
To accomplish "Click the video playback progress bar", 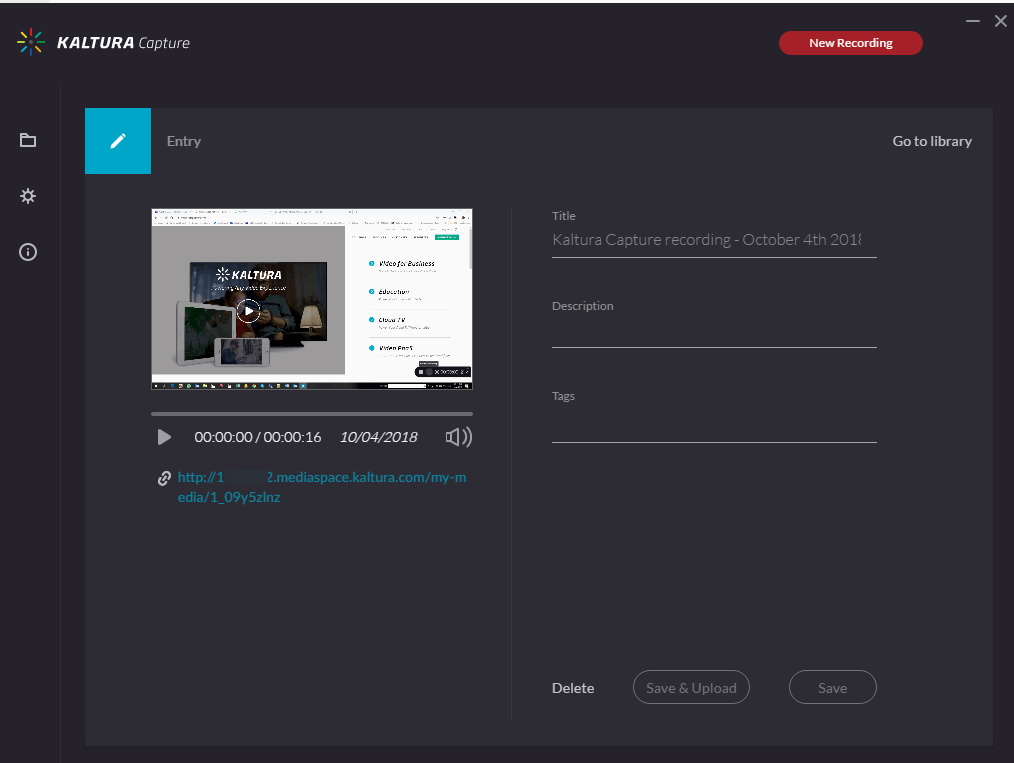I will [x=312, y=413].
